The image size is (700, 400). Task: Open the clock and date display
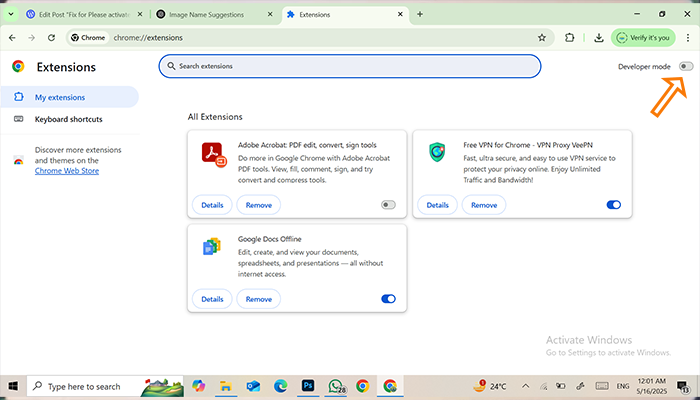[654, 386]
